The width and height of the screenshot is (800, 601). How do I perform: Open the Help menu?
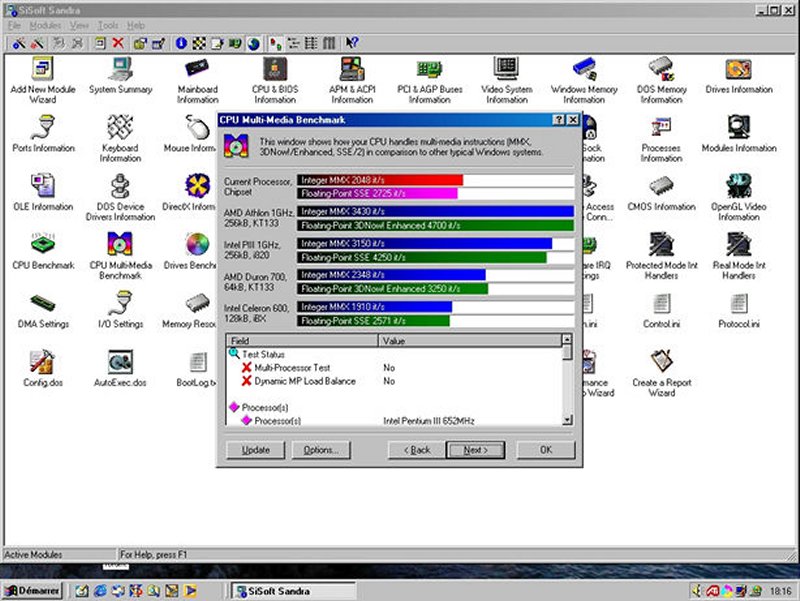click(136, 25)
